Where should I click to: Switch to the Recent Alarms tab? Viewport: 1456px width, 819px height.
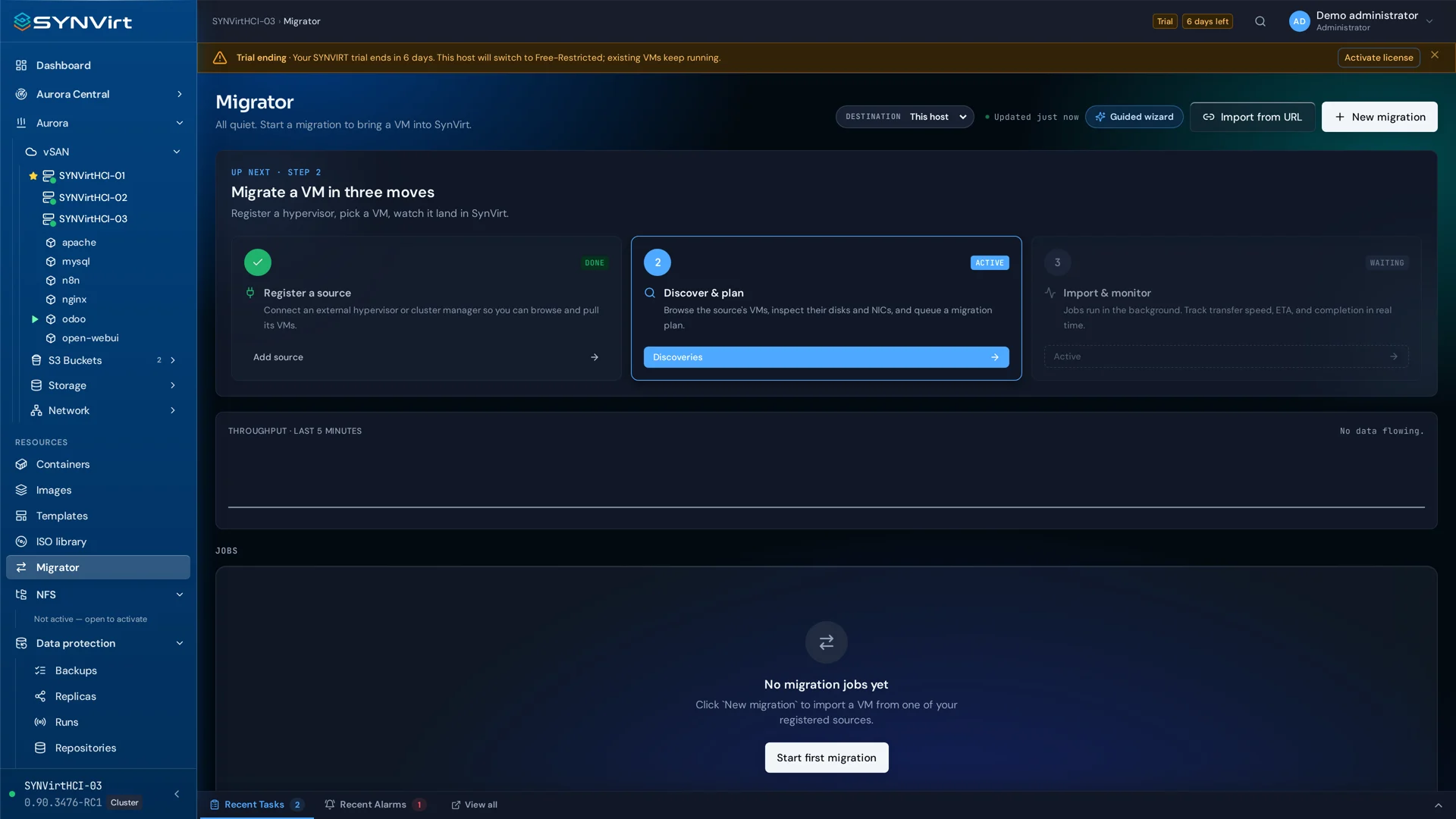pyautogui.click(x=375, y=805)
